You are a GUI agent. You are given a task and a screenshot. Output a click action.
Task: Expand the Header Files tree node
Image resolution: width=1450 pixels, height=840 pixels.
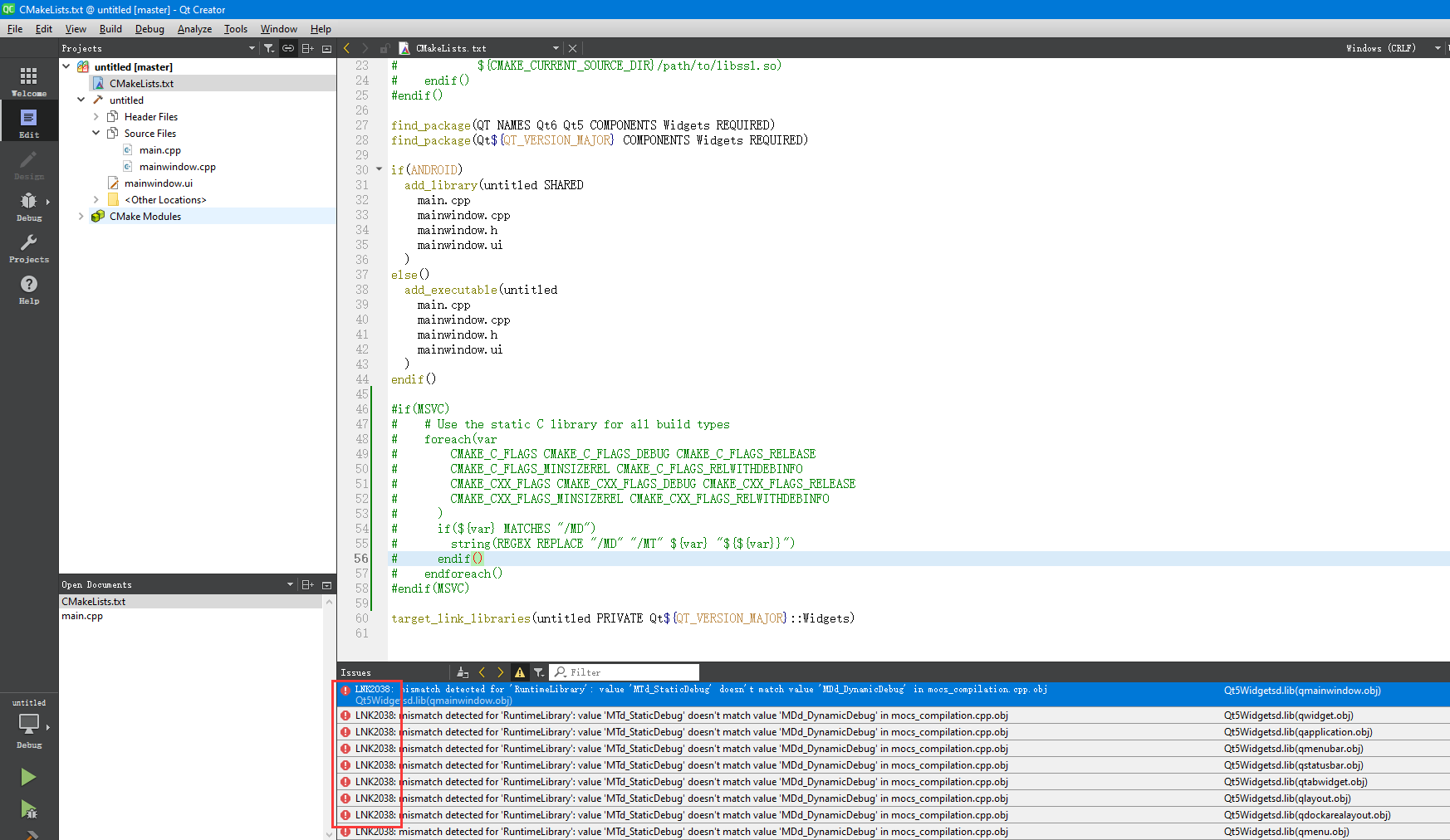[x=96, y=116]
